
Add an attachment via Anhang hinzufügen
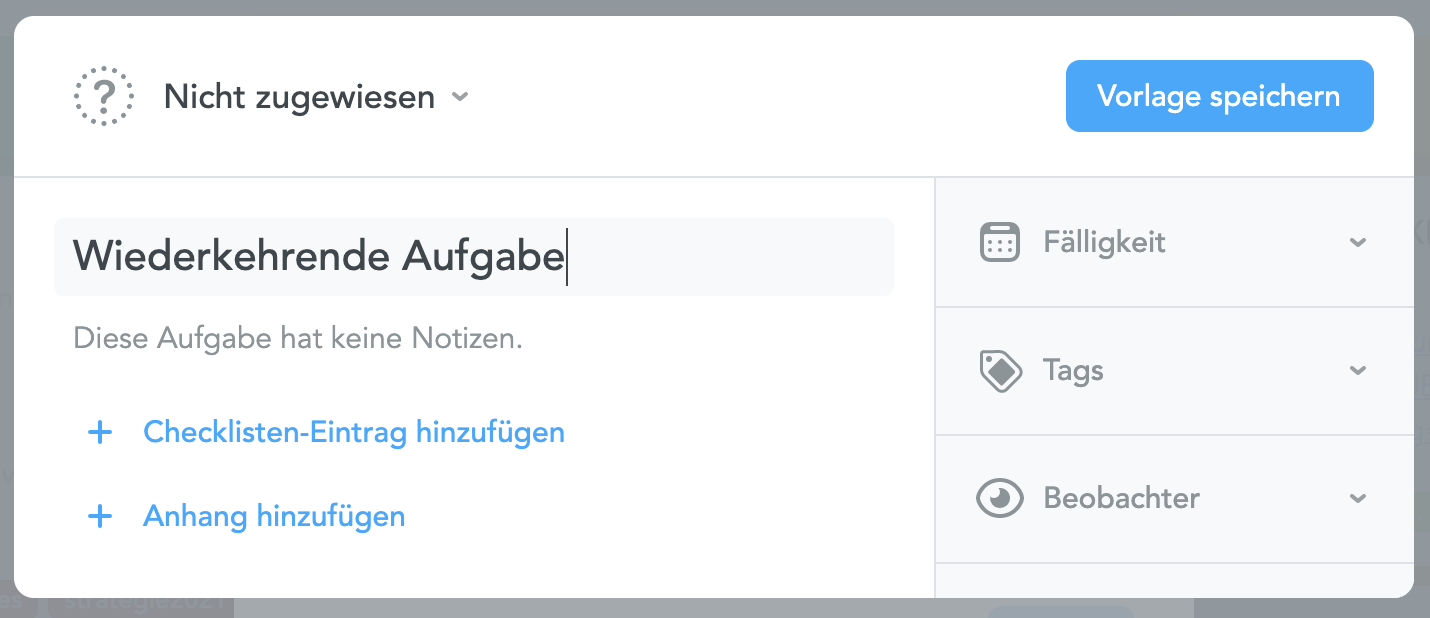(274, 516)
